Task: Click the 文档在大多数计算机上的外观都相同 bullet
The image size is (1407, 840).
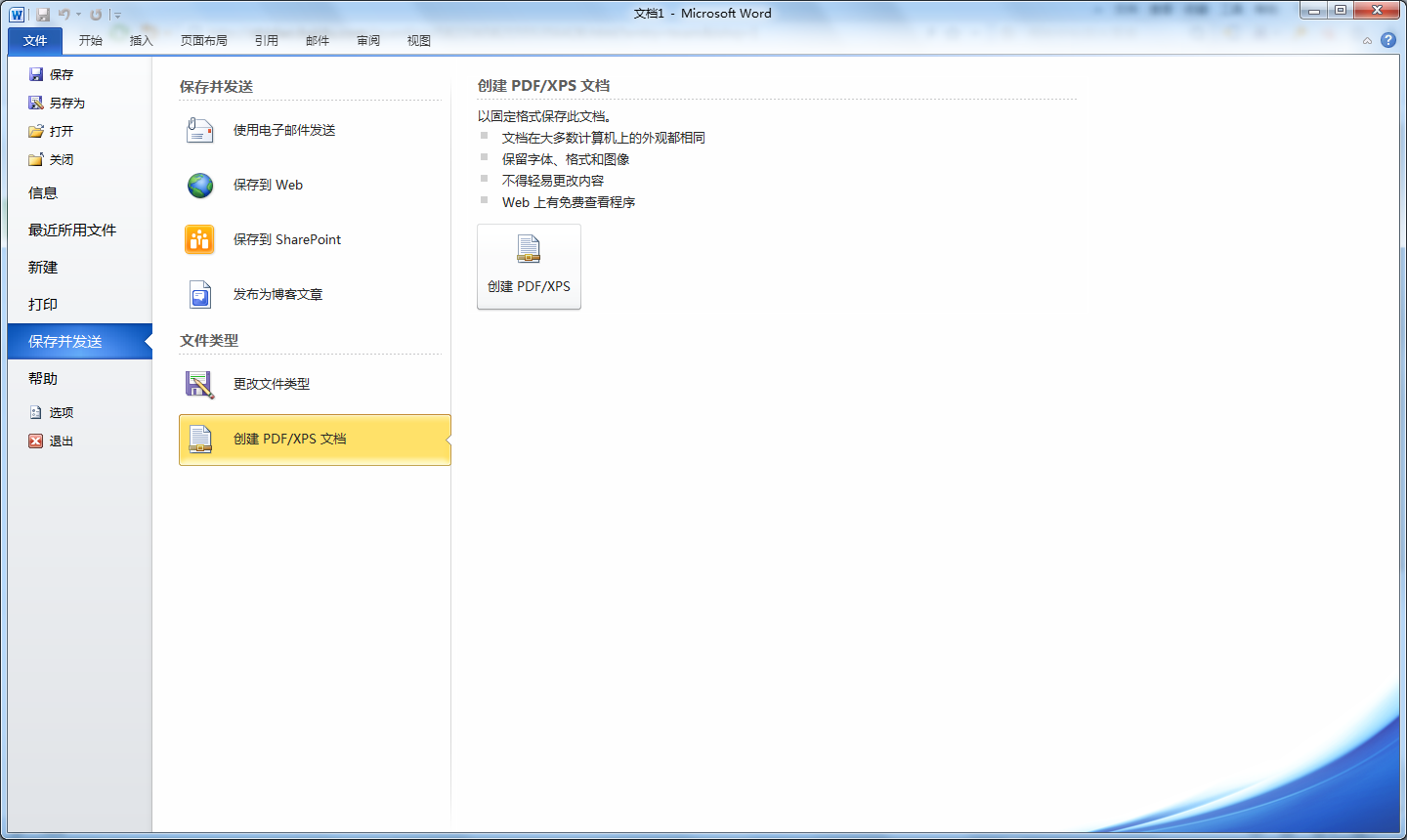Action: [x=604, y=138]
